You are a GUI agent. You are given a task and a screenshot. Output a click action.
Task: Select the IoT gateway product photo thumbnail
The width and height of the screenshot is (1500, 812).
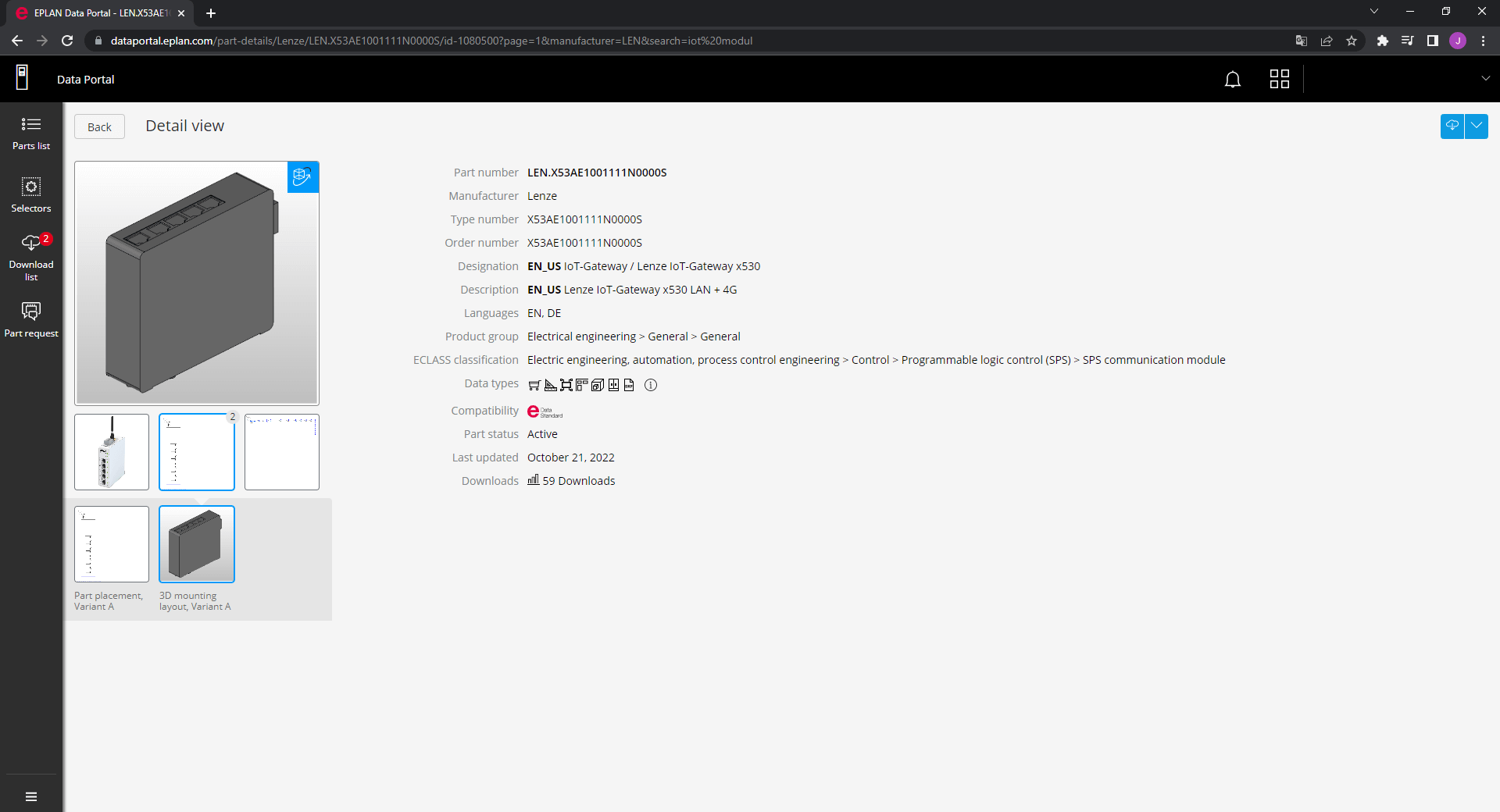[x=112, y=452]
